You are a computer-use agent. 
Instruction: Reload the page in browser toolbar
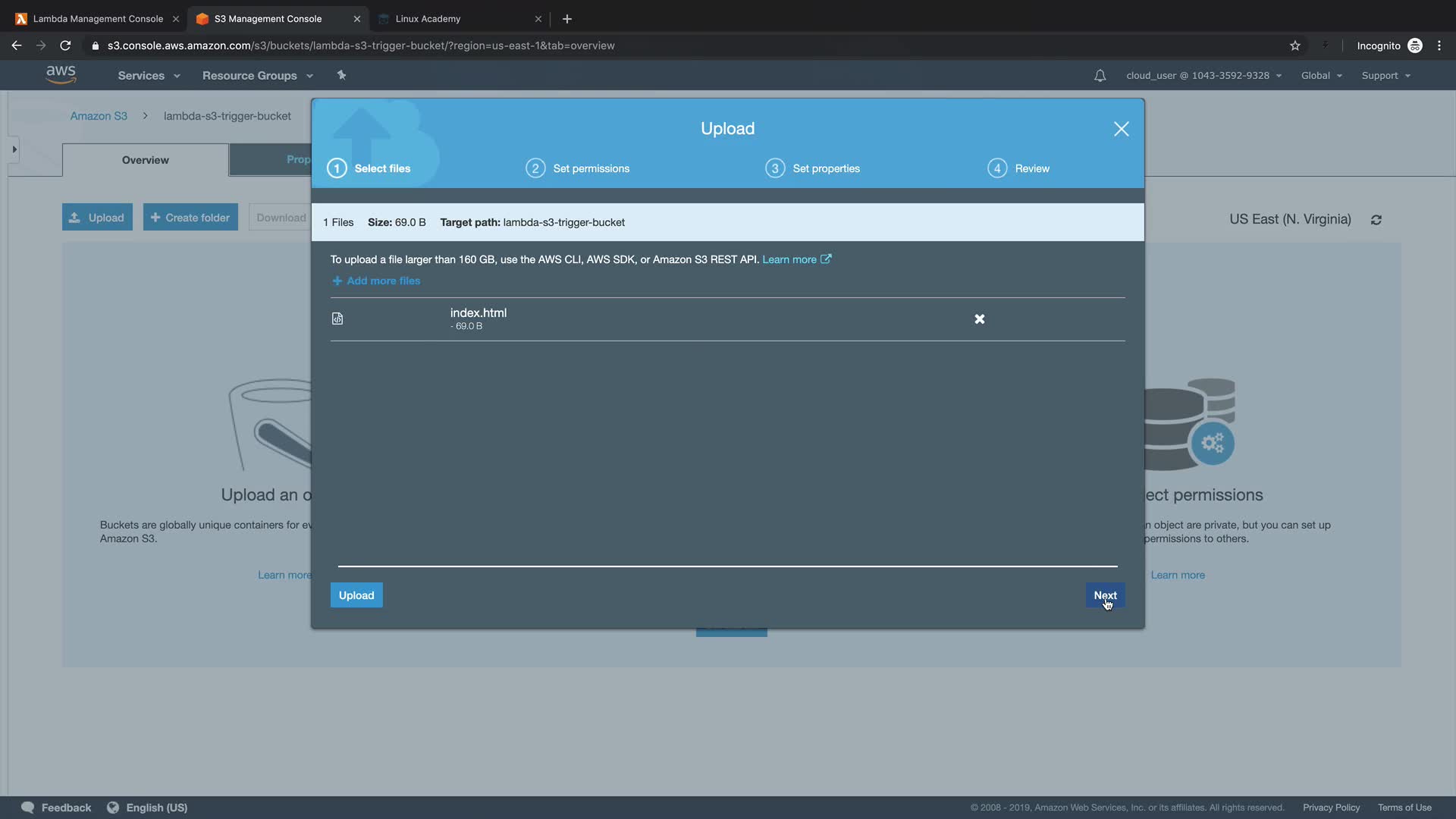pyautogui.click(x=65, y=45)
